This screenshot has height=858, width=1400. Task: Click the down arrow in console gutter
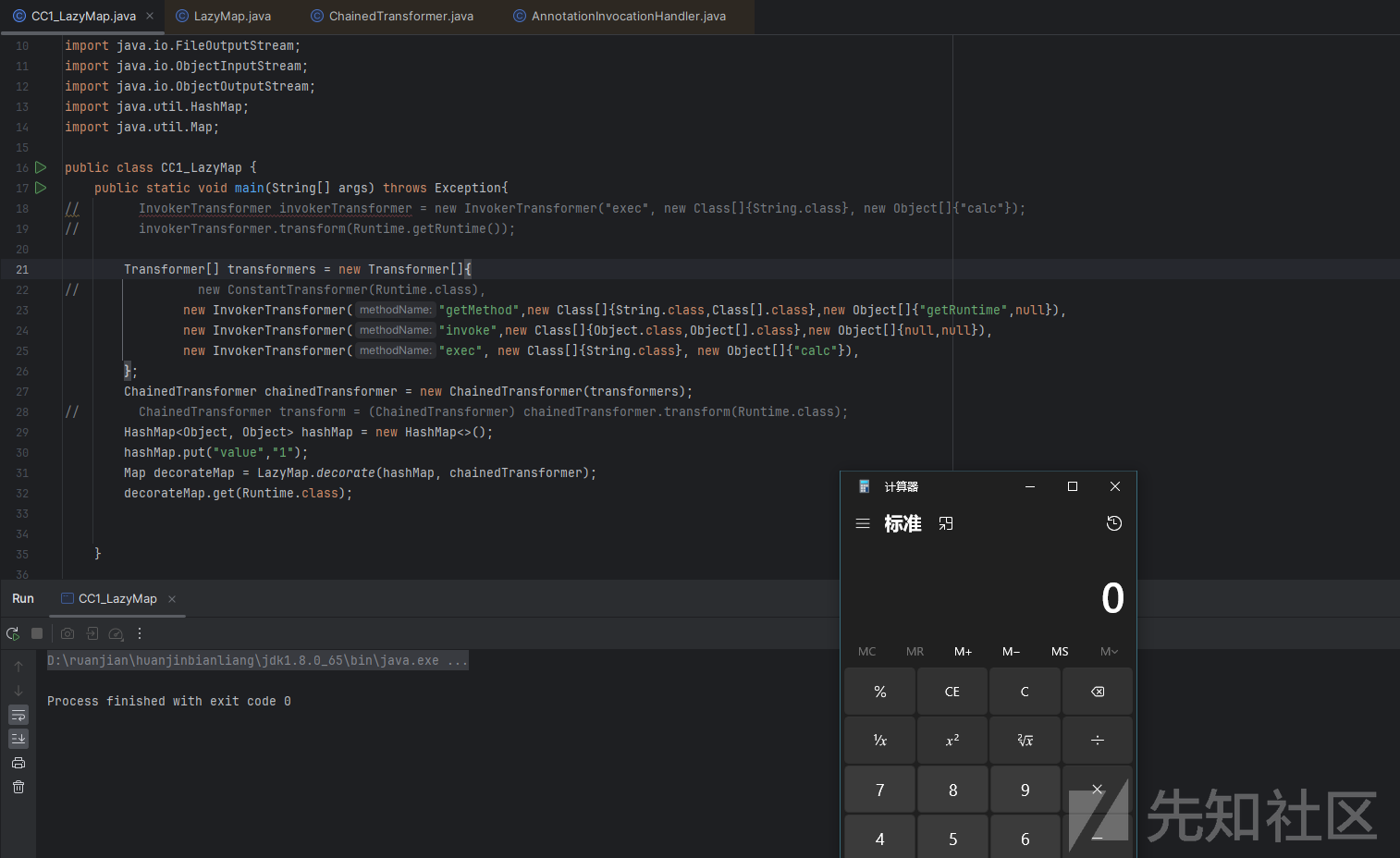click(x=18, y=691)
